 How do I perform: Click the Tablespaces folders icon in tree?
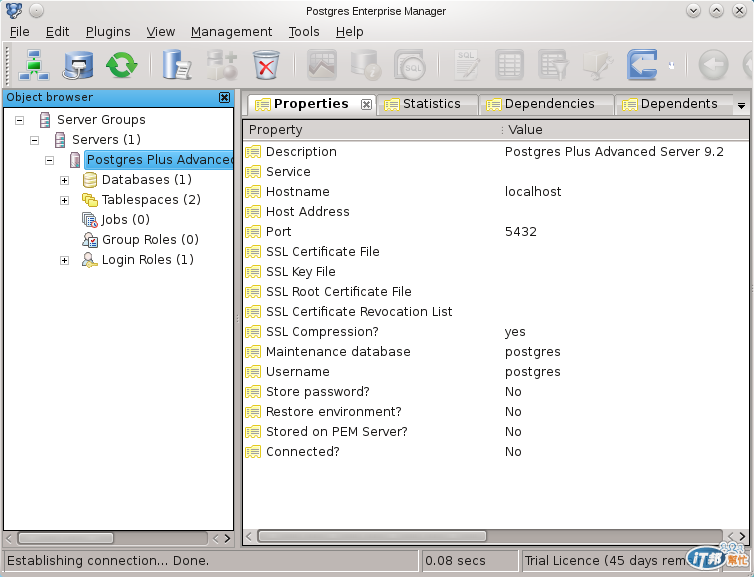coord(89,200)
